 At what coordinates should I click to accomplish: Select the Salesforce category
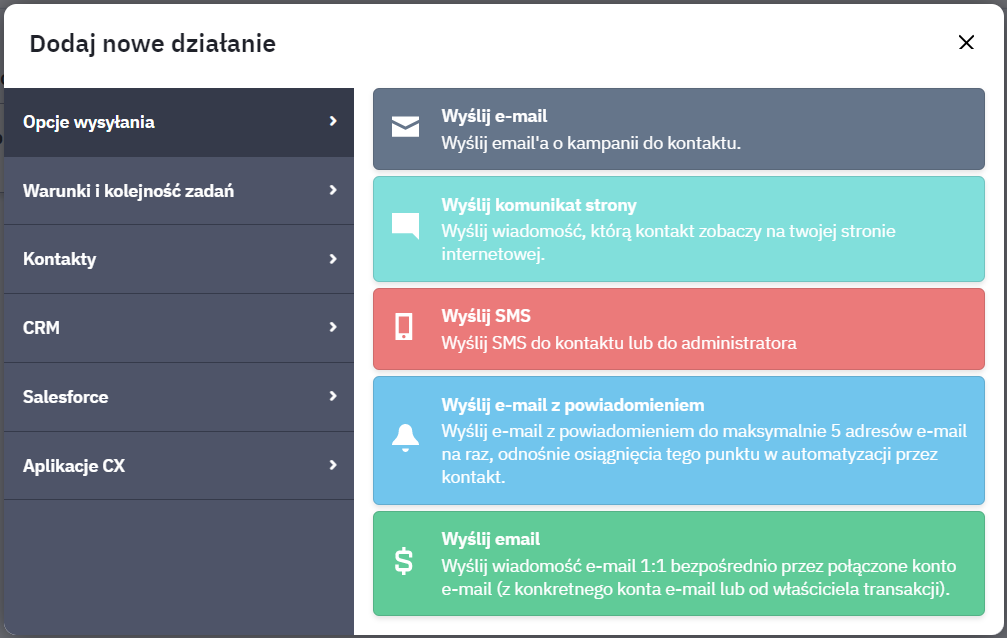[179, 397]
